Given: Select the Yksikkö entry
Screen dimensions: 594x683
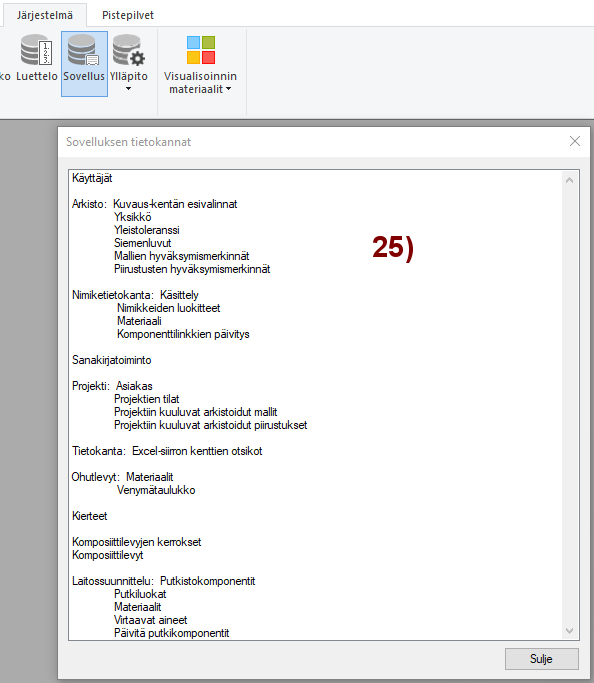Looking at the screenshot, I should click(133, 217).
